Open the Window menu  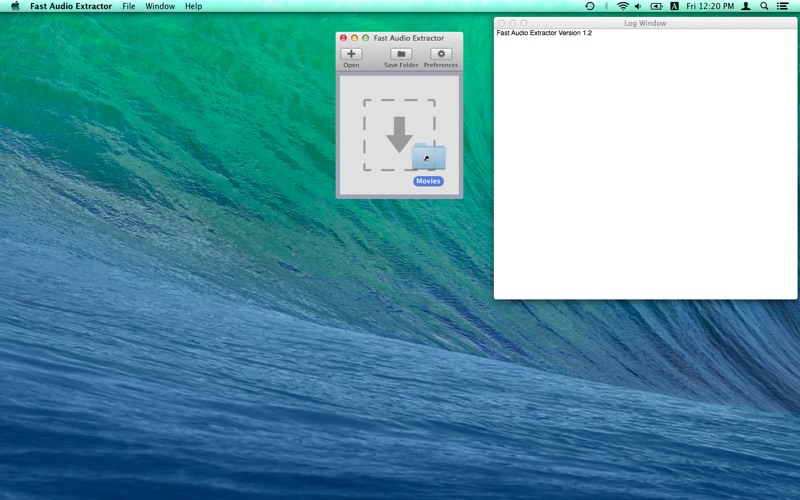pos(160,6)
